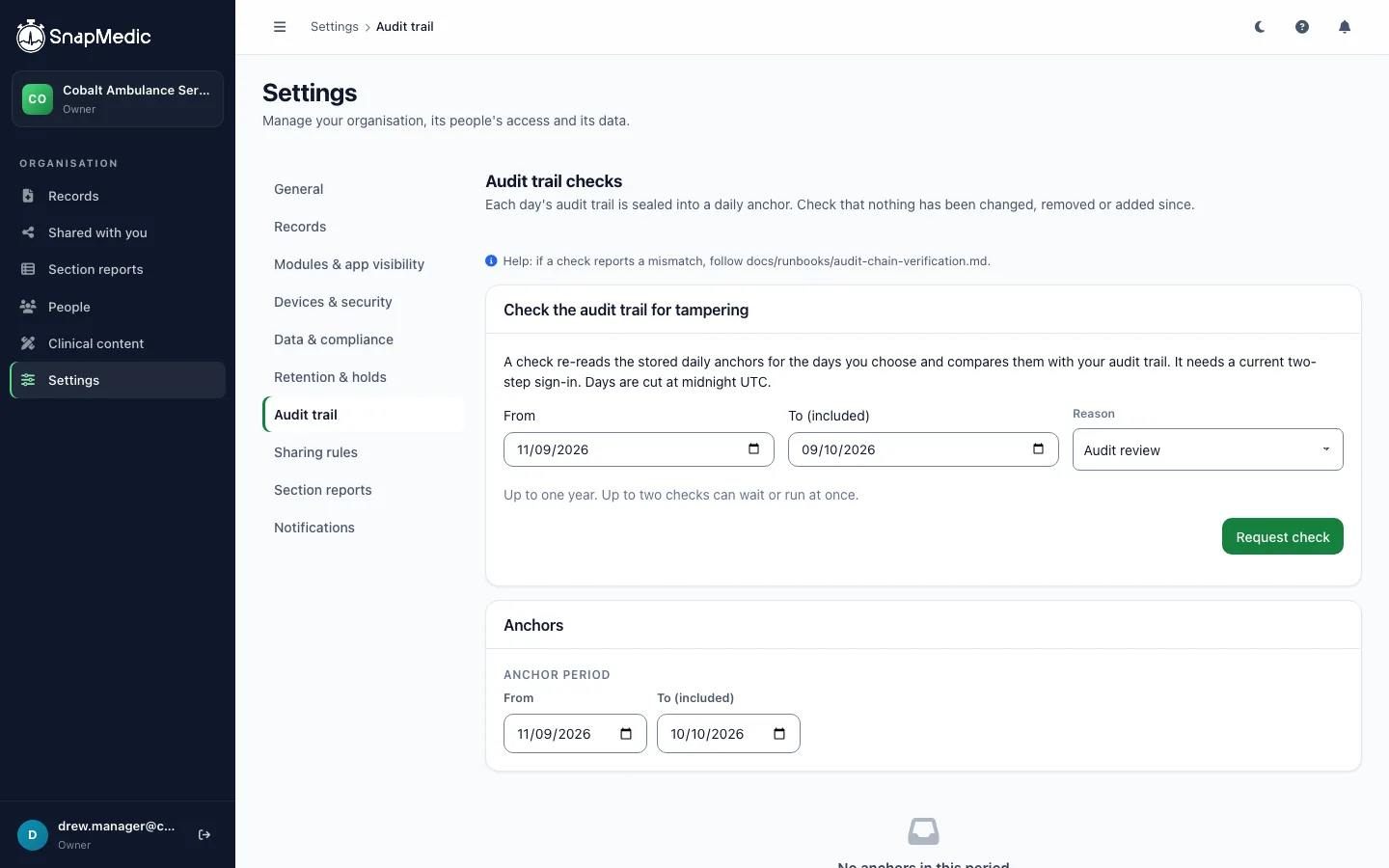Open calendar picker for anchor To date

[x=779, y=734]
